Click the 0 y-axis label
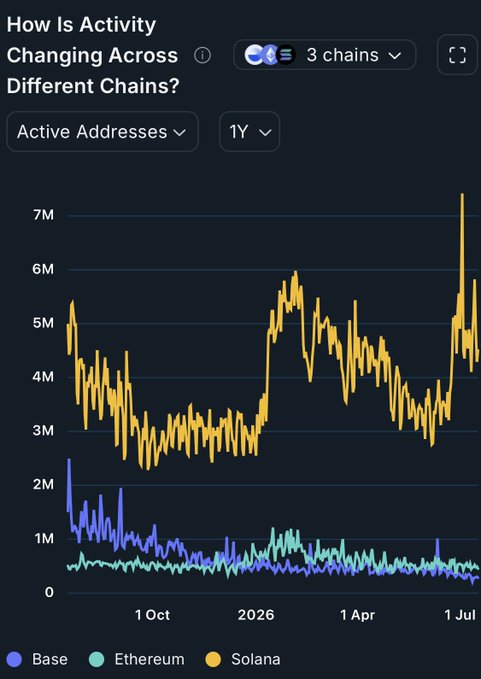This screenshot has height=679, width=481. click(50, 592)
